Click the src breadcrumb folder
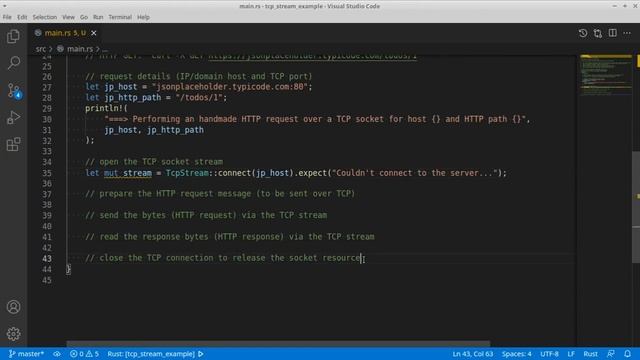This screenshot has height=360, width=640. [x=41, y=49]
